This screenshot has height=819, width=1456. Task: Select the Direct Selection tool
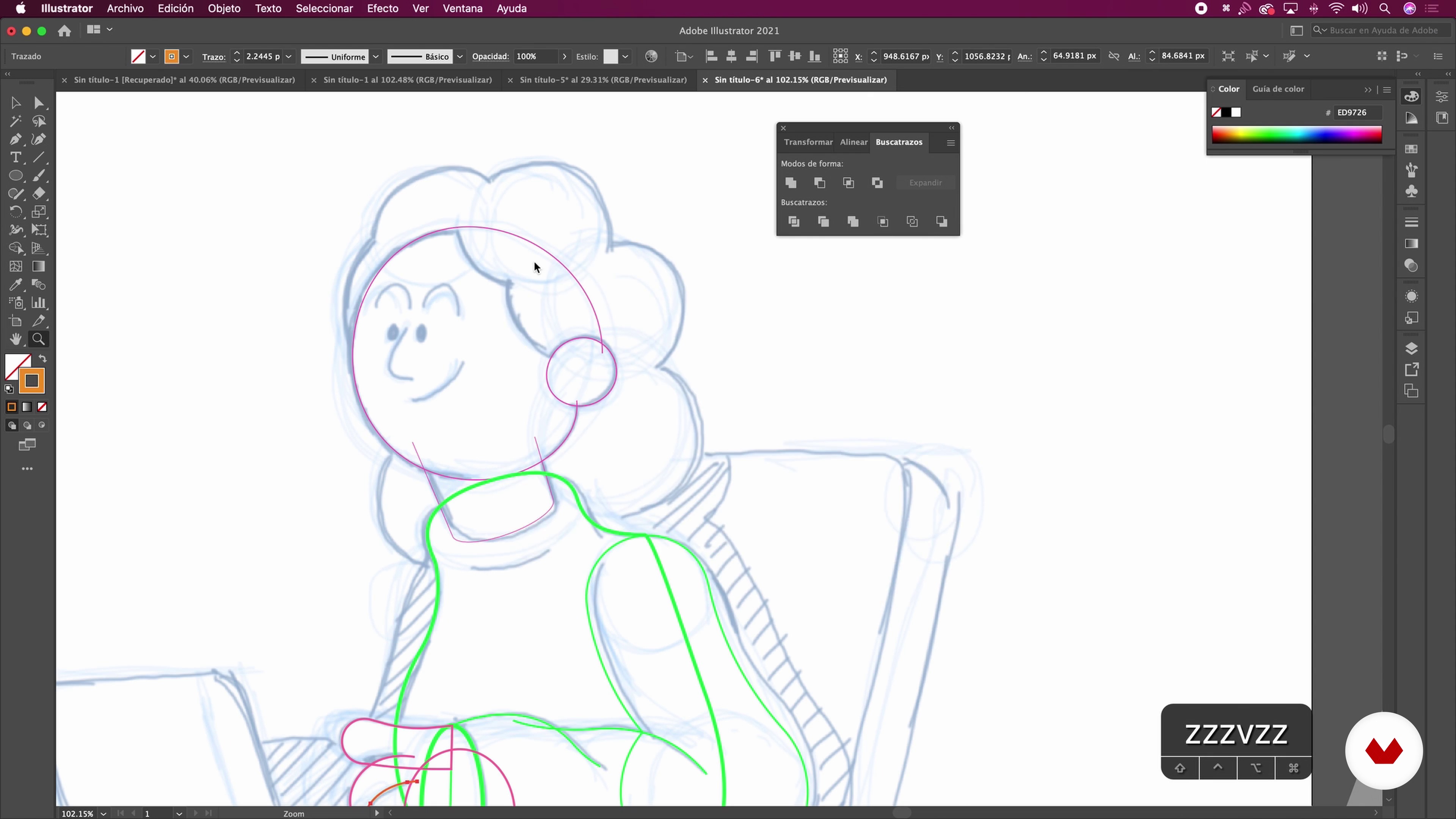pos(38,103)
